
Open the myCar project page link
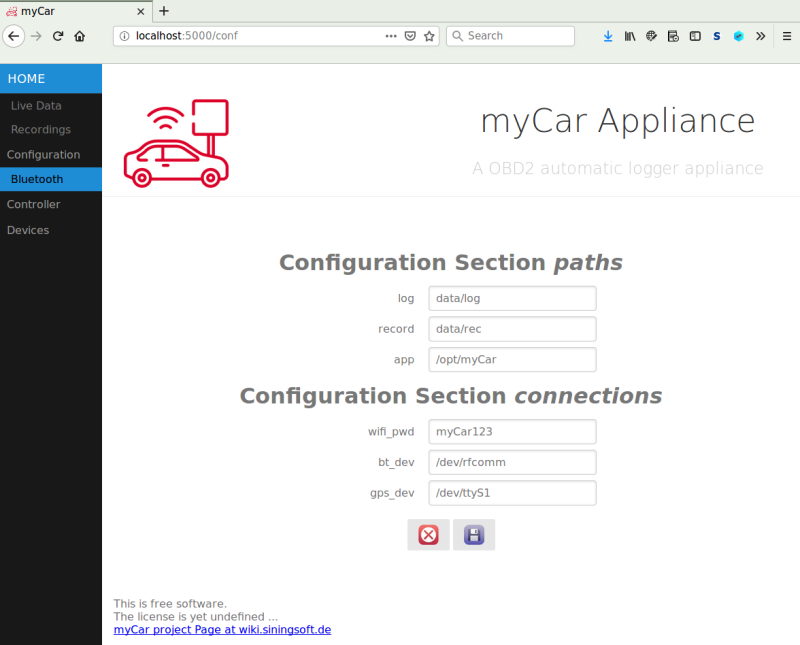click(222, 629)
